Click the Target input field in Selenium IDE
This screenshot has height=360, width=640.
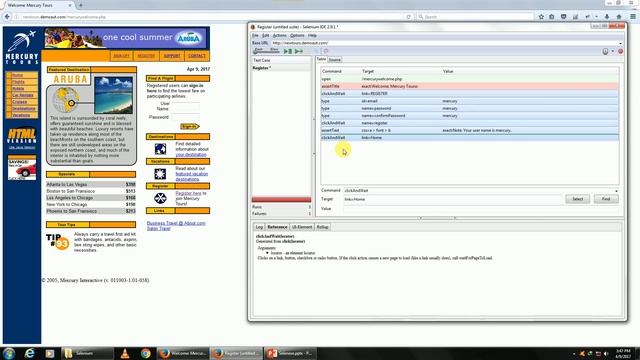pyautogui.click(x=452, y=199)
